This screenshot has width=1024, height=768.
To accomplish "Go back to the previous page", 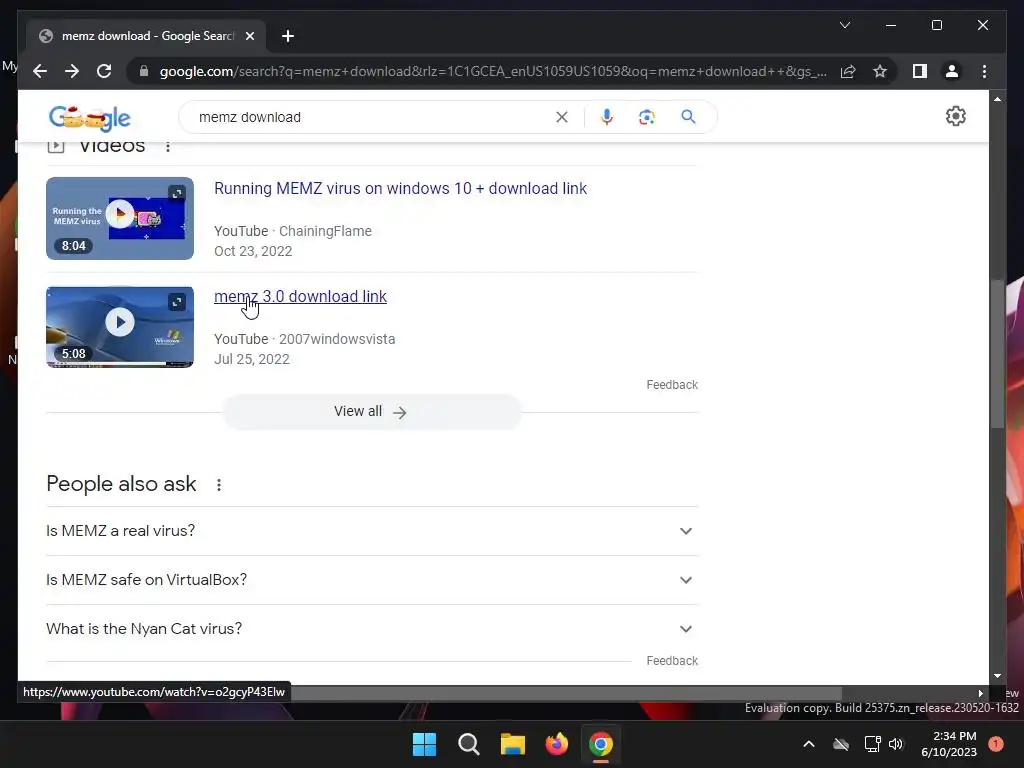I will click(40, 71).
